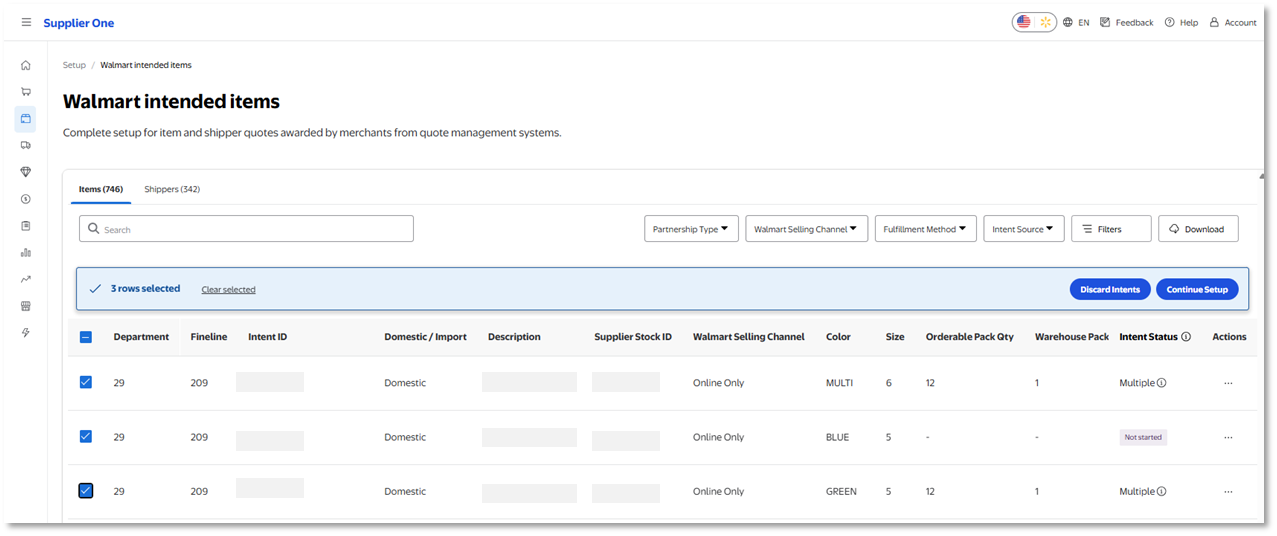The width and height of the screenshot is (1277, 536).
Task: Uncheck the BLUE color row checkbox
Action: pyautogui.click(x=86, y=436)
